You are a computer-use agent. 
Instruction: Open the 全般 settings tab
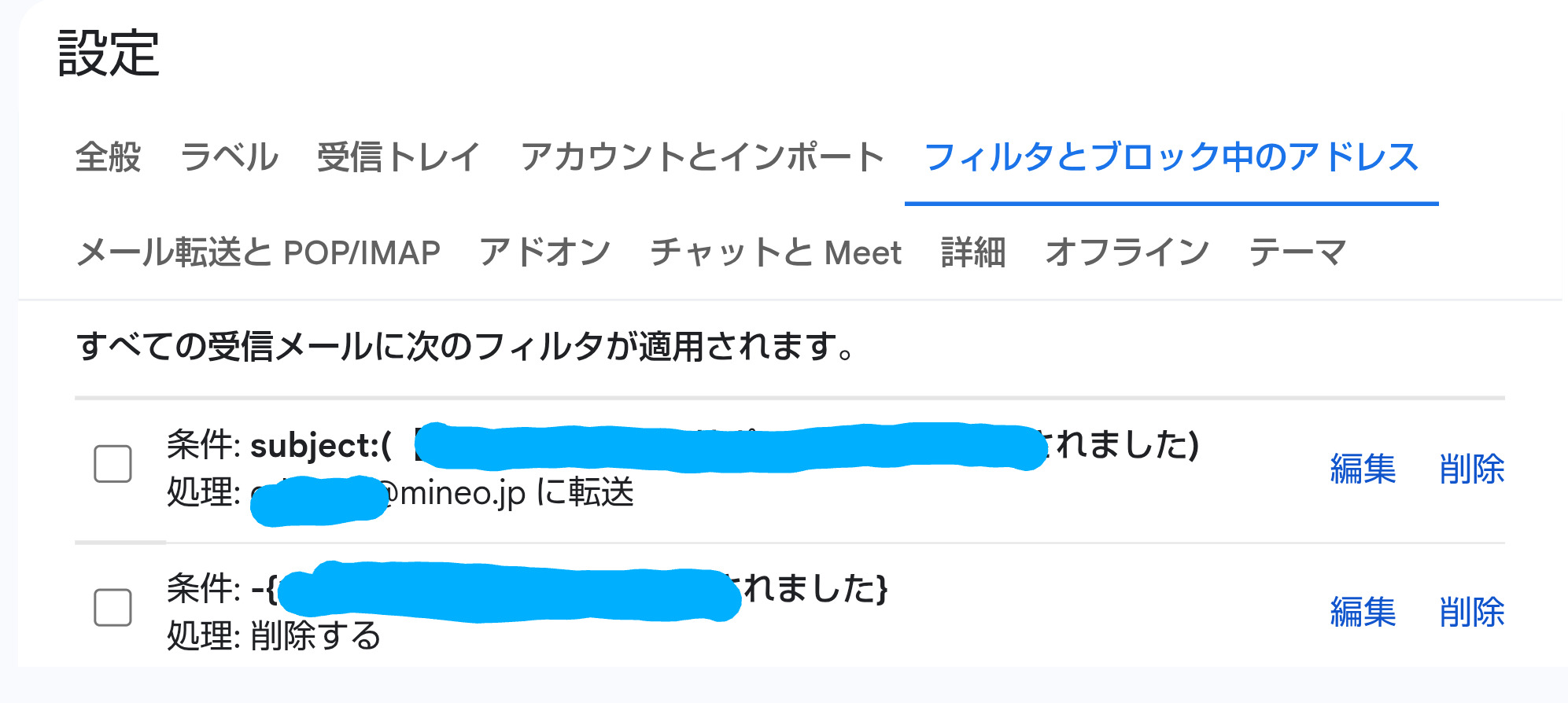coord(108,157)
